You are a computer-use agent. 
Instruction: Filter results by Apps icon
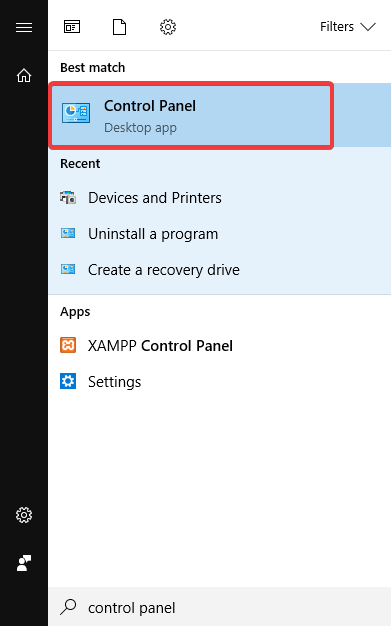[72, 27]
